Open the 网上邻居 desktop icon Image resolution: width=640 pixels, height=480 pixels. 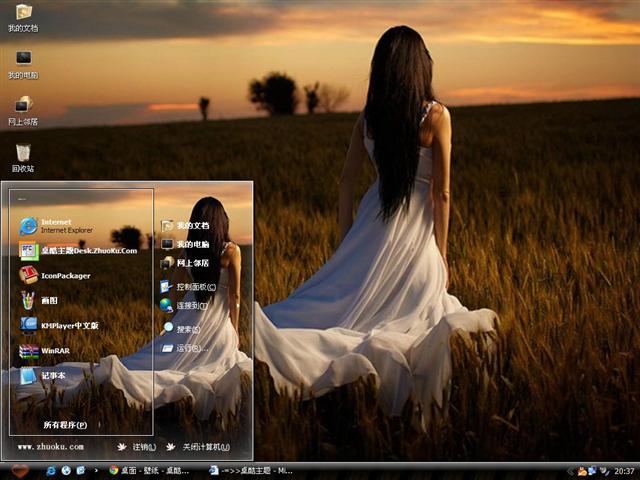point(23,108)
